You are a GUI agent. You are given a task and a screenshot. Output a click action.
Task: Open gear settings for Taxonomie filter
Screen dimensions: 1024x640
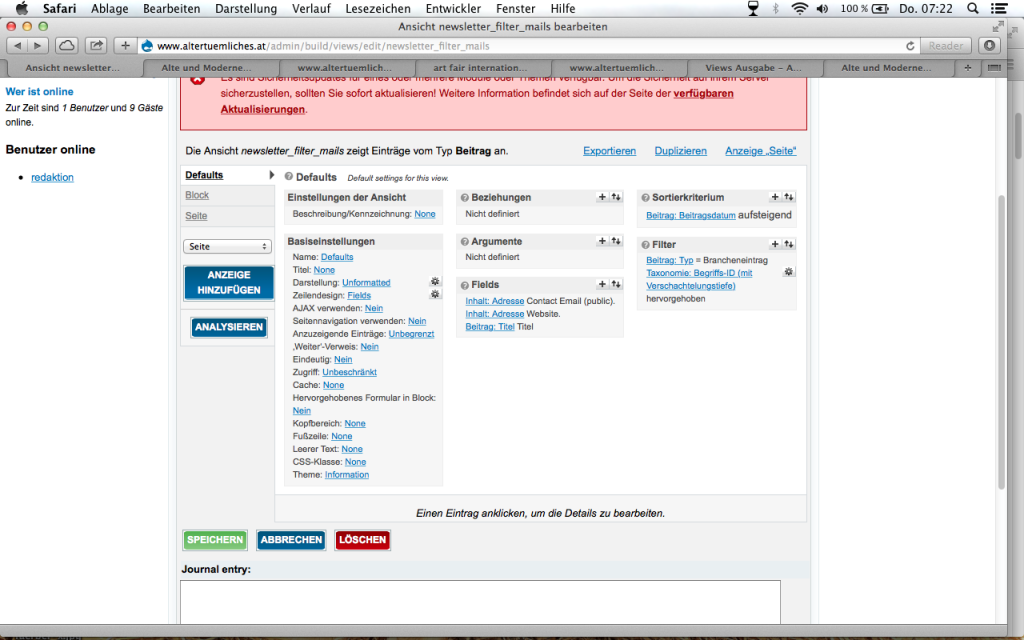[788, 272]
